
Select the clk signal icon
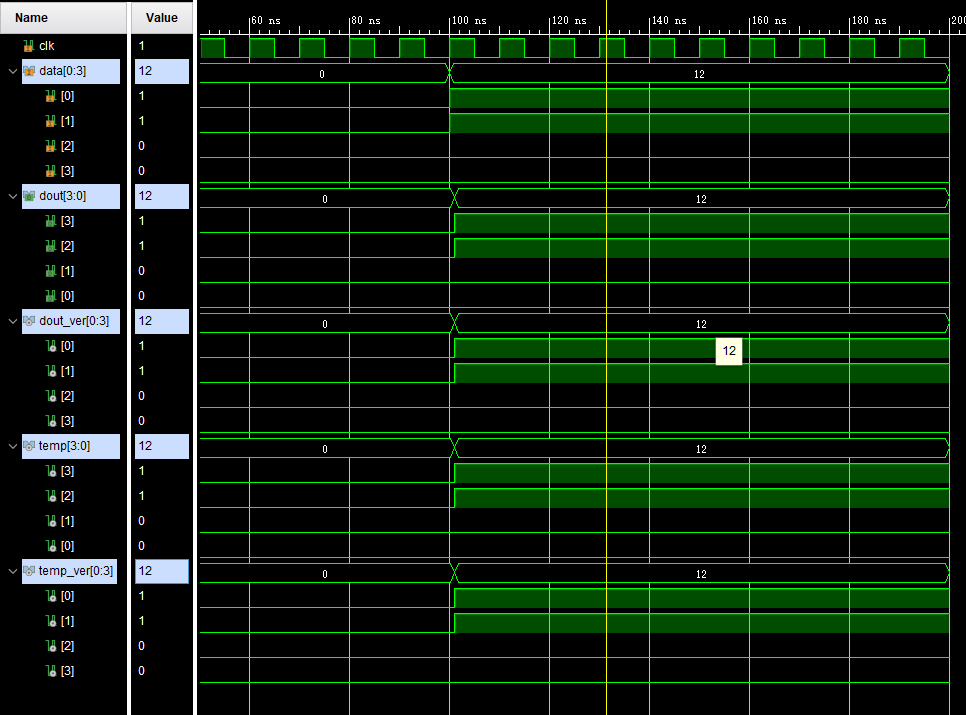[x=28, y=46]
